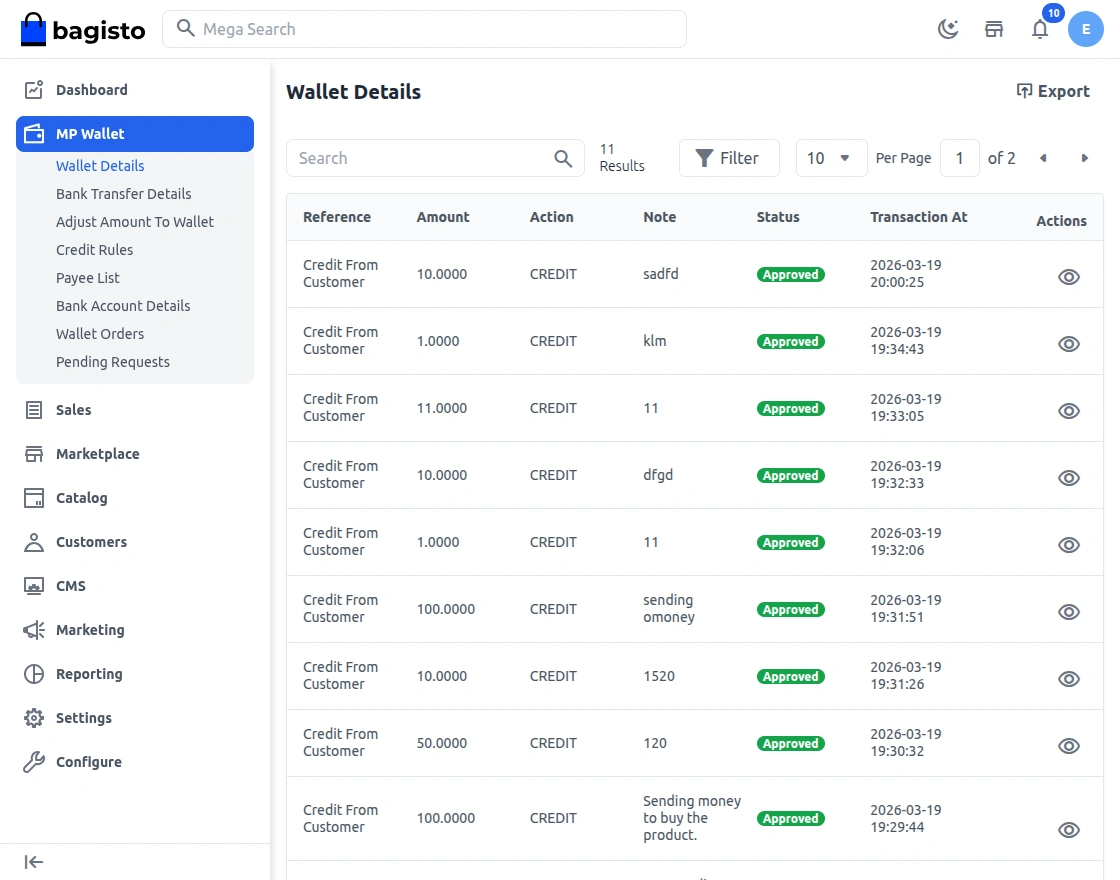
Task: Toggle dark mode with the moon icon
Action: 948,29
